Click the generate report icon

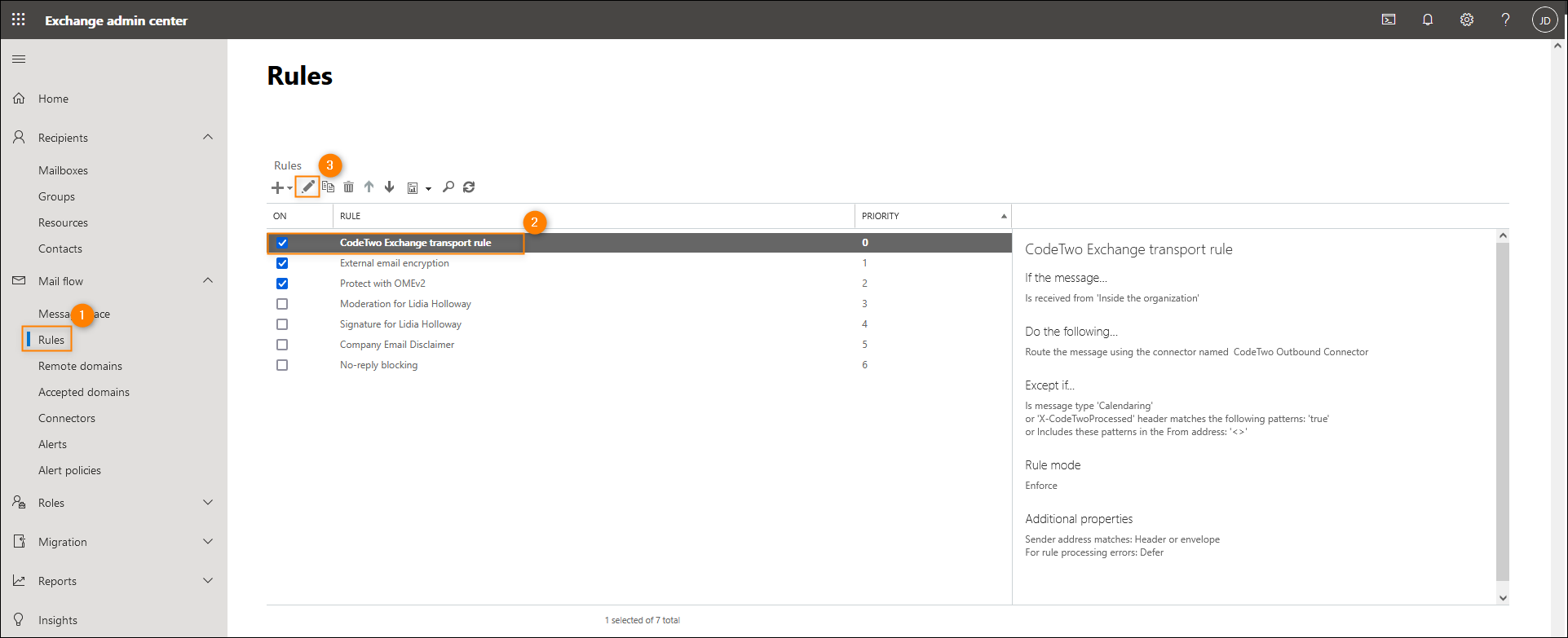(413, 188)
